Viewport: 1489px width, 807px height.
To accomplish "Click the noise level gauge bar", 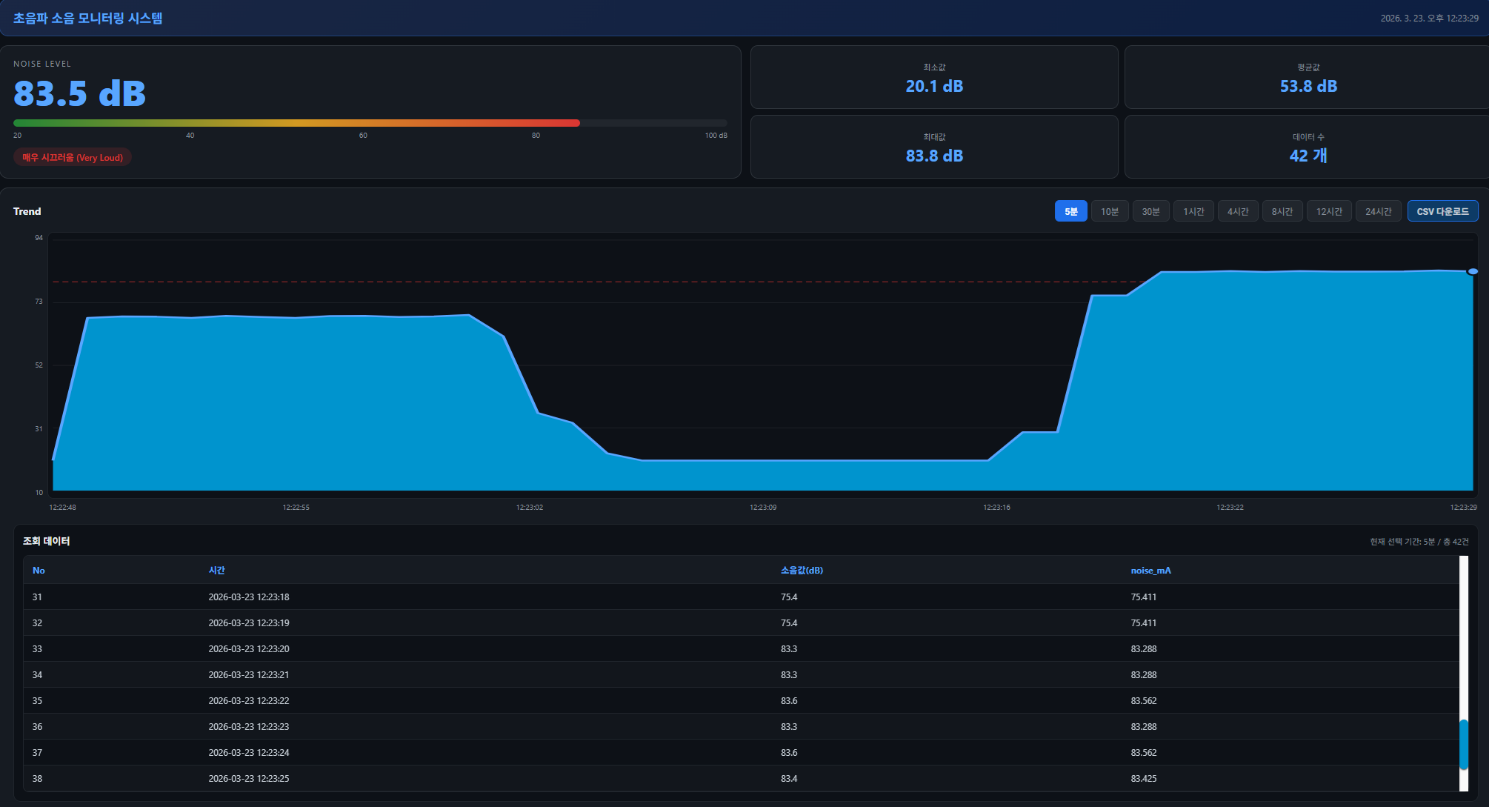I will [370, 123].
